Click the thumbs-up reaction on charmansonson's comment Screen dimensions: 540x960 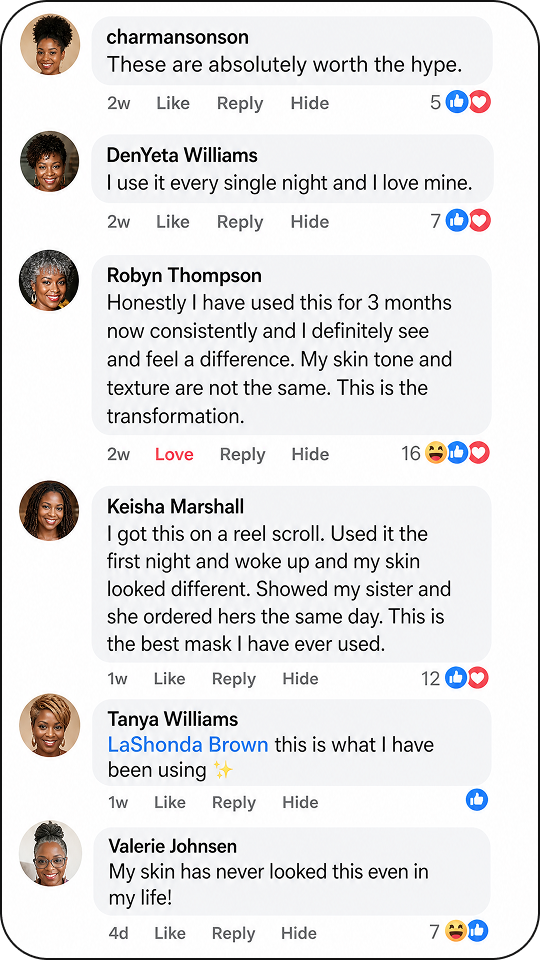coord(457,102)
